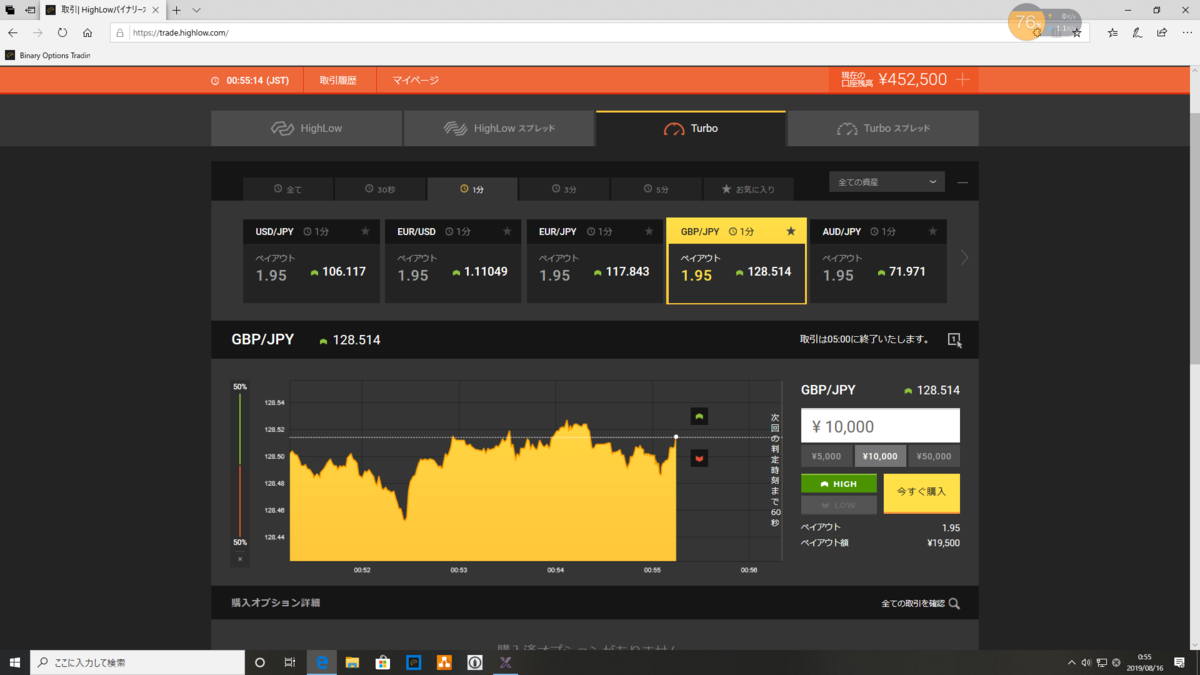1200x675 pixels.
Task: Click the browser refresh icon
Action: pyautogui.click(x=62, y=33)
